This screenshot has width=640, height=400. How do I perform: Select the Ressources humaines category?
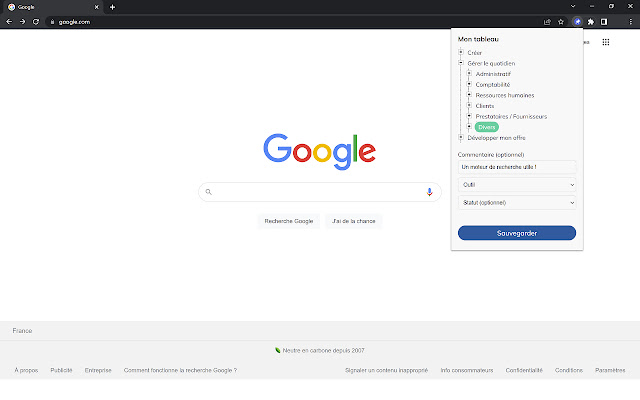(x=505, y=95)
